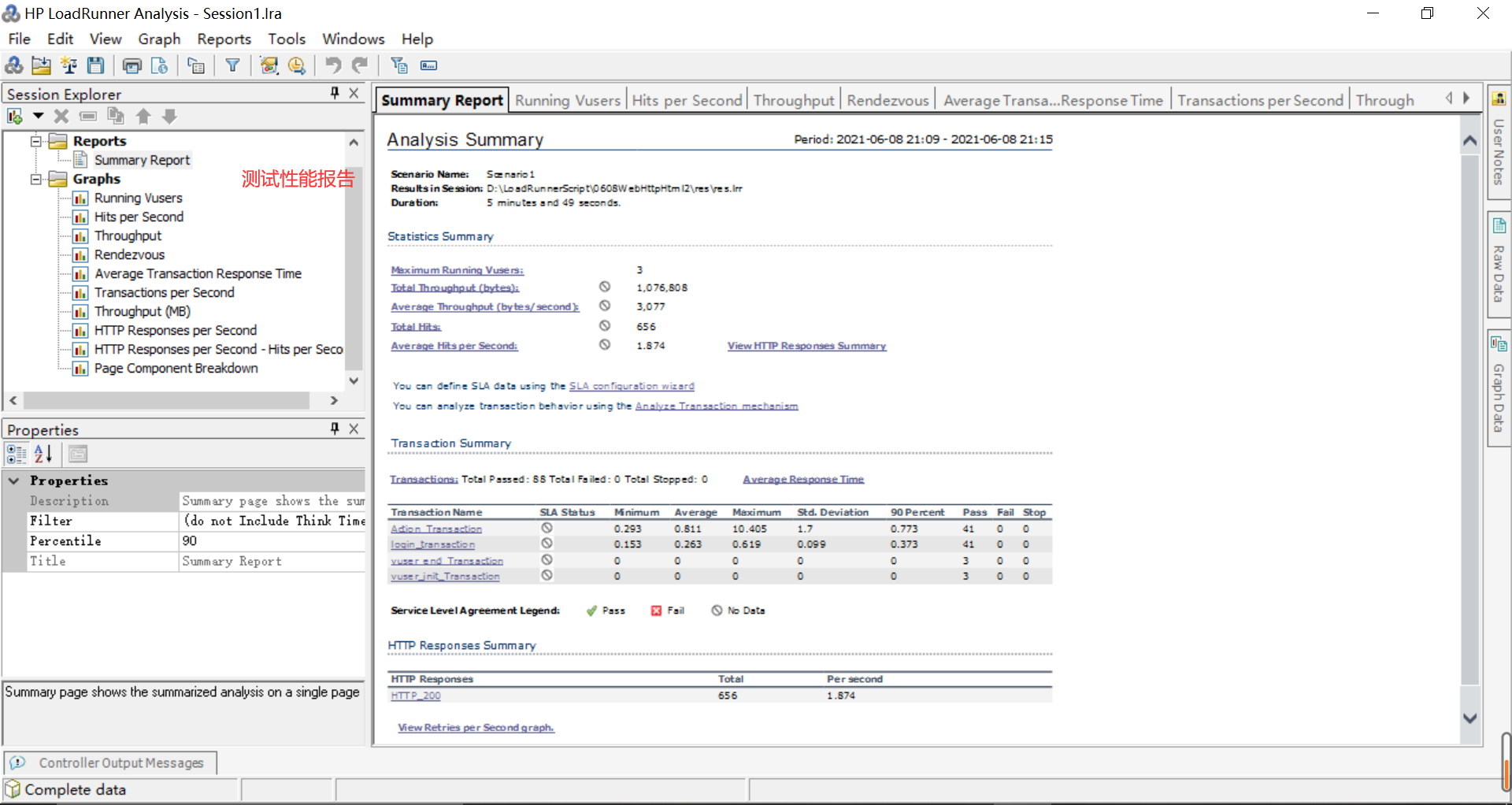Screen dimensions: 1512x805
Task: Open the Tools menu
Action: [x=286, y=39]
